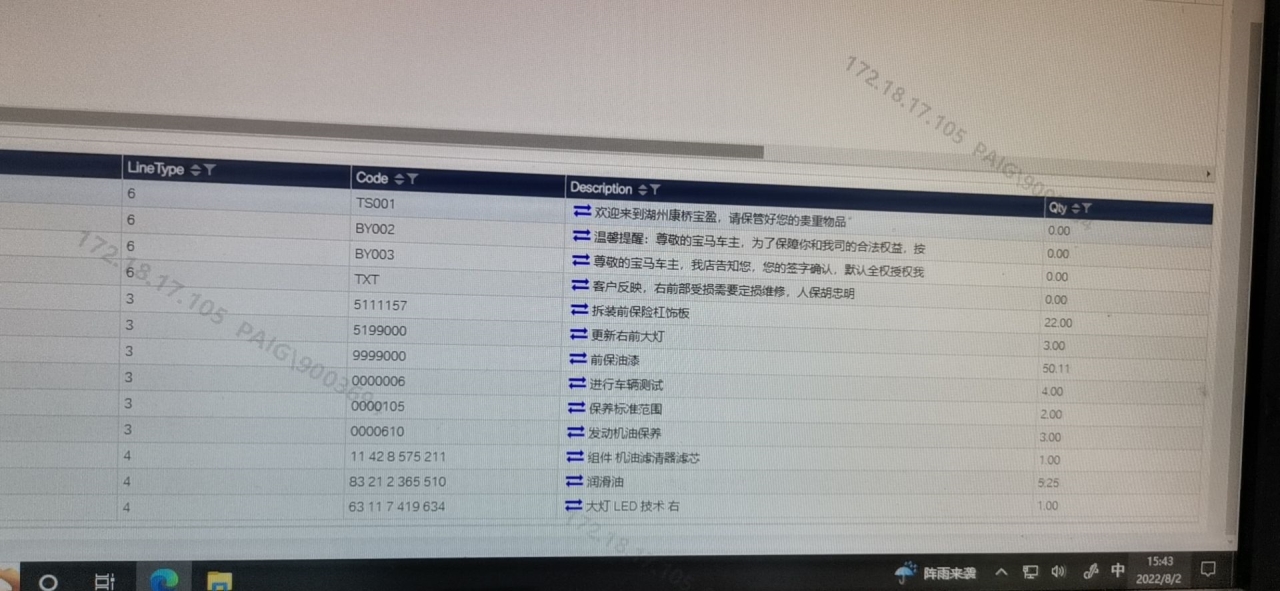Screen dimensions: 1280x591
Task: Click the swap arrows icon beside 组件 机油滤清器滤芯
Action: coord(574,456)
